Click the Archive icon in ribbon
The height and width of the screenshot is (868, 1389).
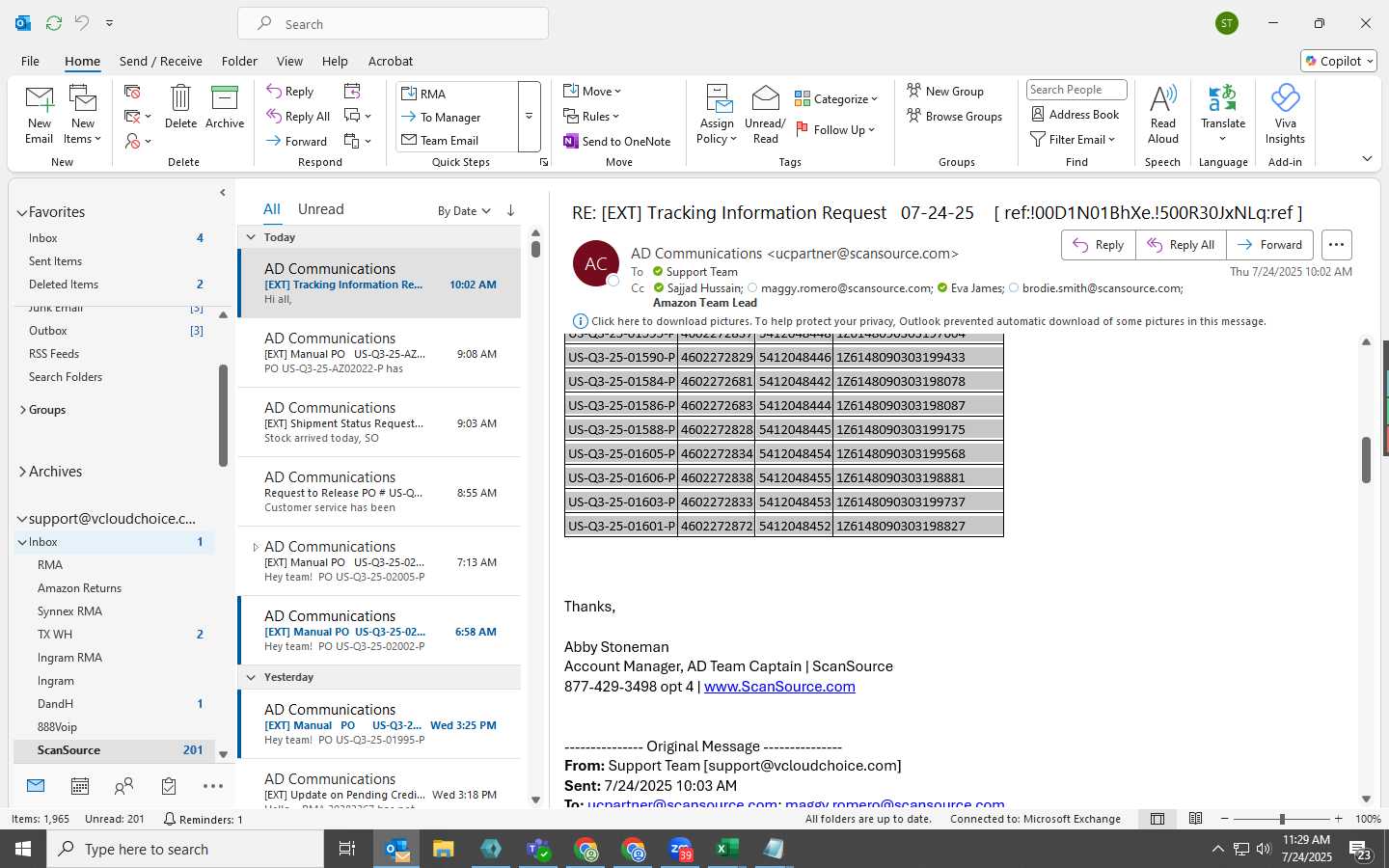(225, 98)
